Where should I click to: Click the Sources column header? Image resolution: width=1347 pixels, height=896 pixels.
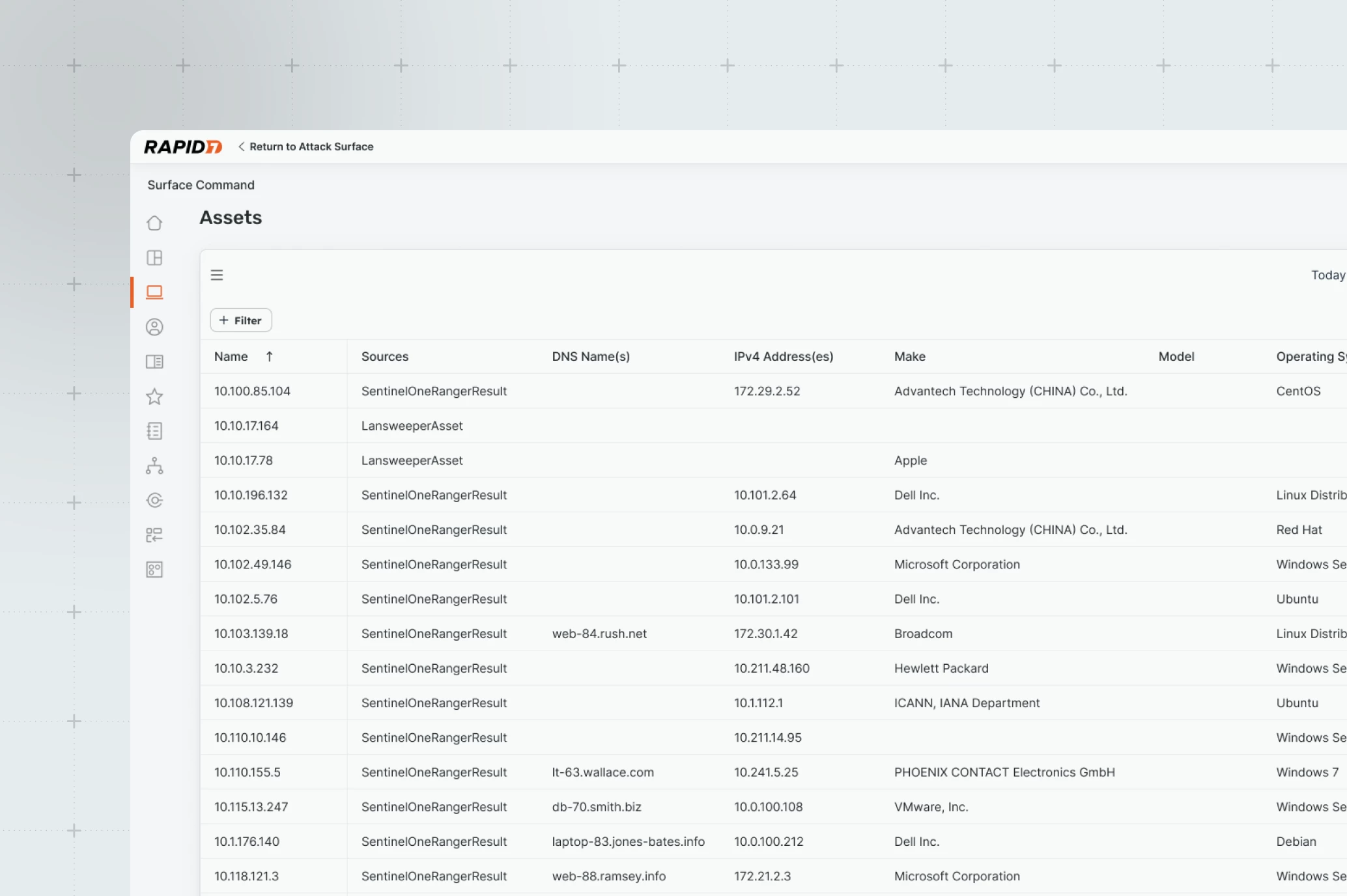coord(385,356)
